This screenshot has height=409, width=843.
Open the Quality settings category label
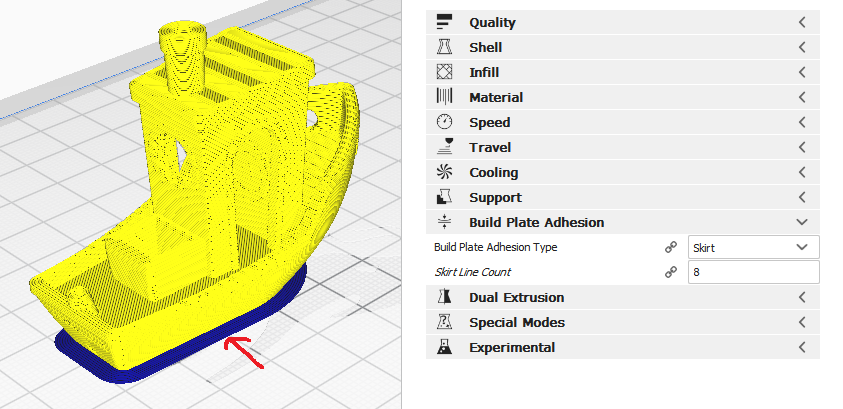click(x=492, y=23)
